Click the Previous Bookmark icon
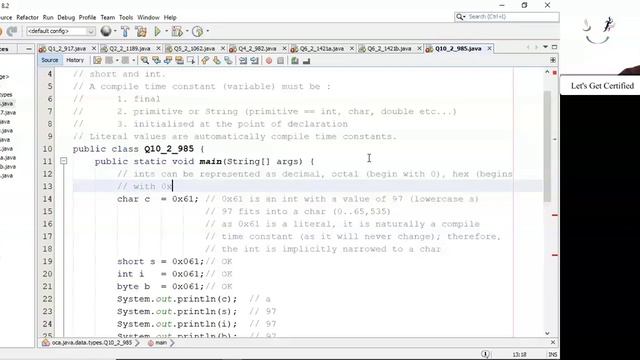Image resolution: width=640 pixels, height=360 pixels. [x=205, y=60]
